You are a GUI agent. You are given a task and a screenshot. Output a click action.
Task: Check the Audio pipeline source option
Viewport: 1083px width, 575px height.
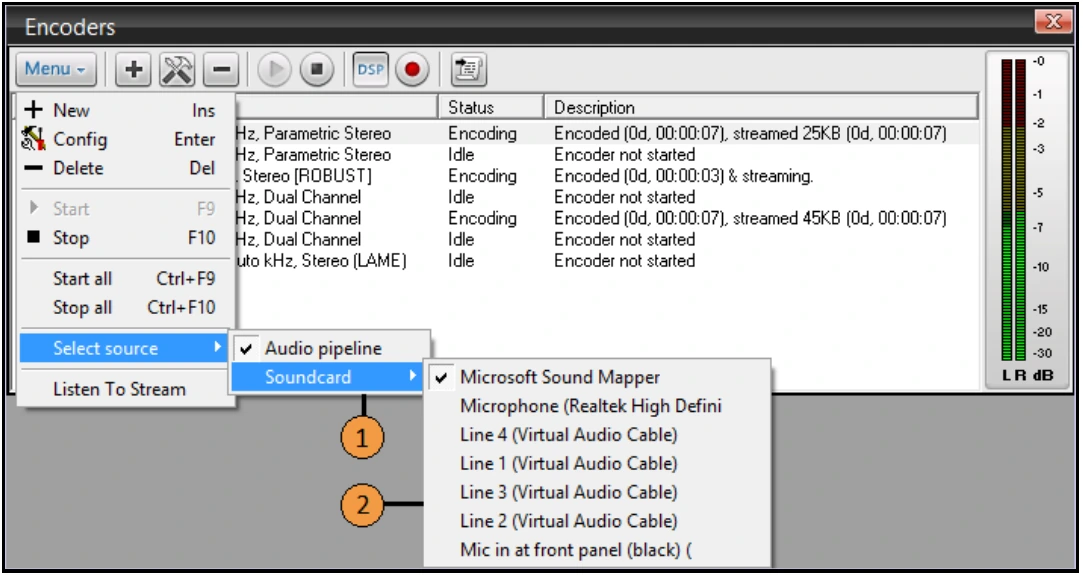[x=329, y=349]
